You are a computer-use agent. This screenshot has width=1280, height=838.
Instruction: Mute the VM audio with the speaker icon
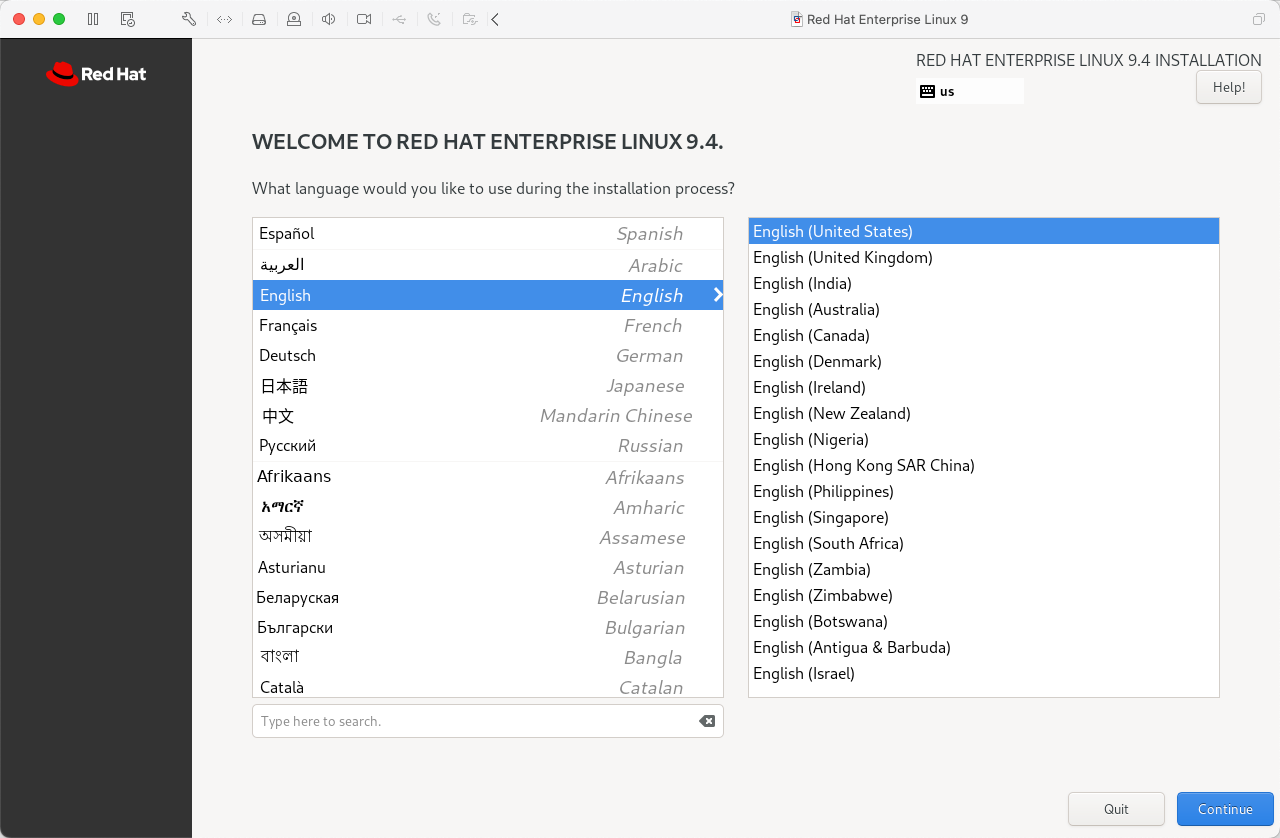[x=328, y=19]
